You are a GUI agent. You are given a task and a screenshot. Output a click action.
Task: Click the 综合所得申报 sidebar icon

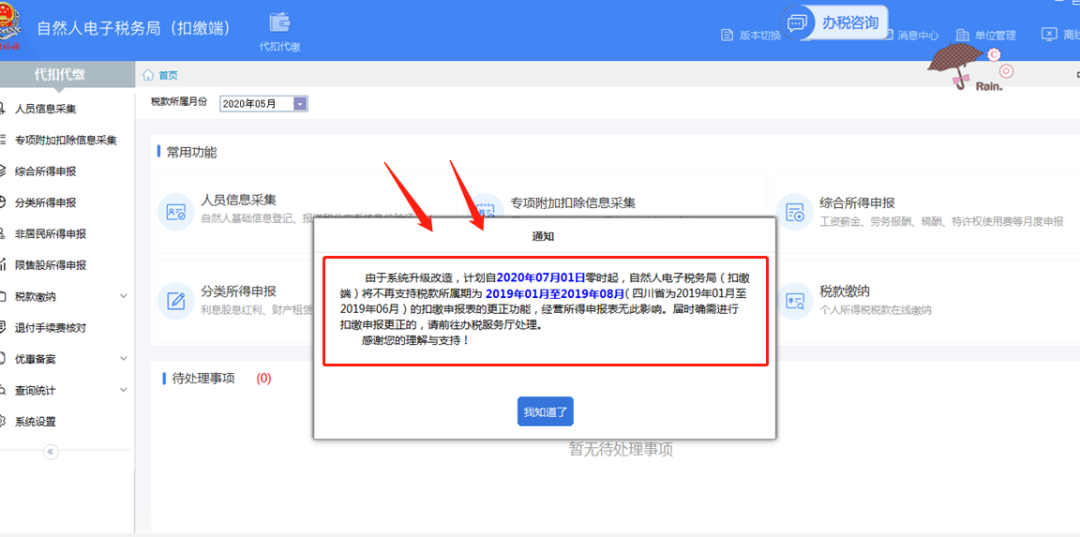[3, 171]
